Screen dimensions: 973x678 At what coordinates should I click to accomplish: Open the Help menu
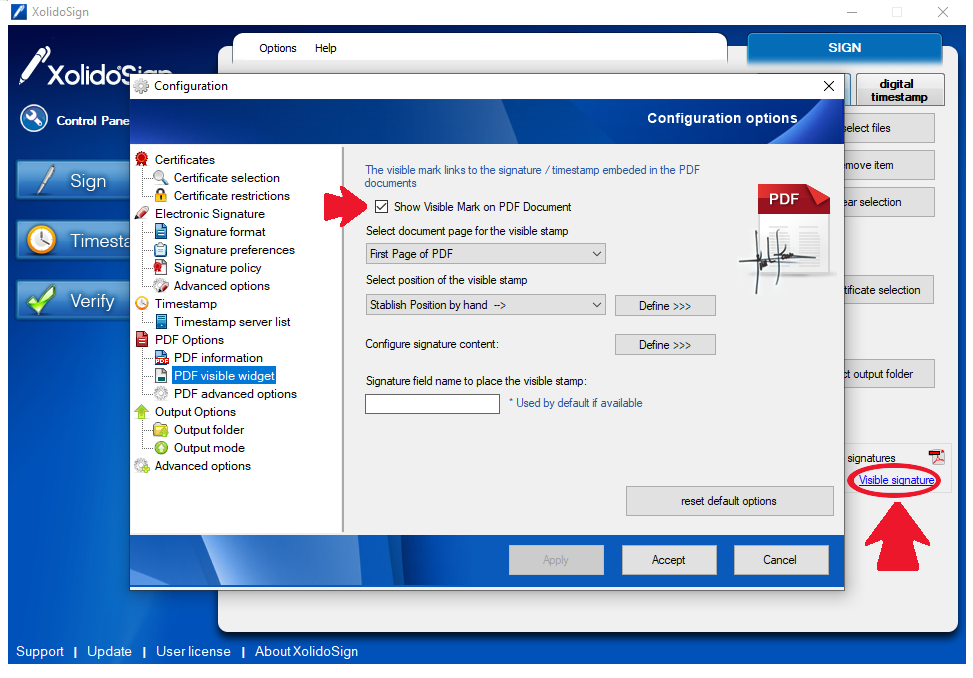click(325, 48)
